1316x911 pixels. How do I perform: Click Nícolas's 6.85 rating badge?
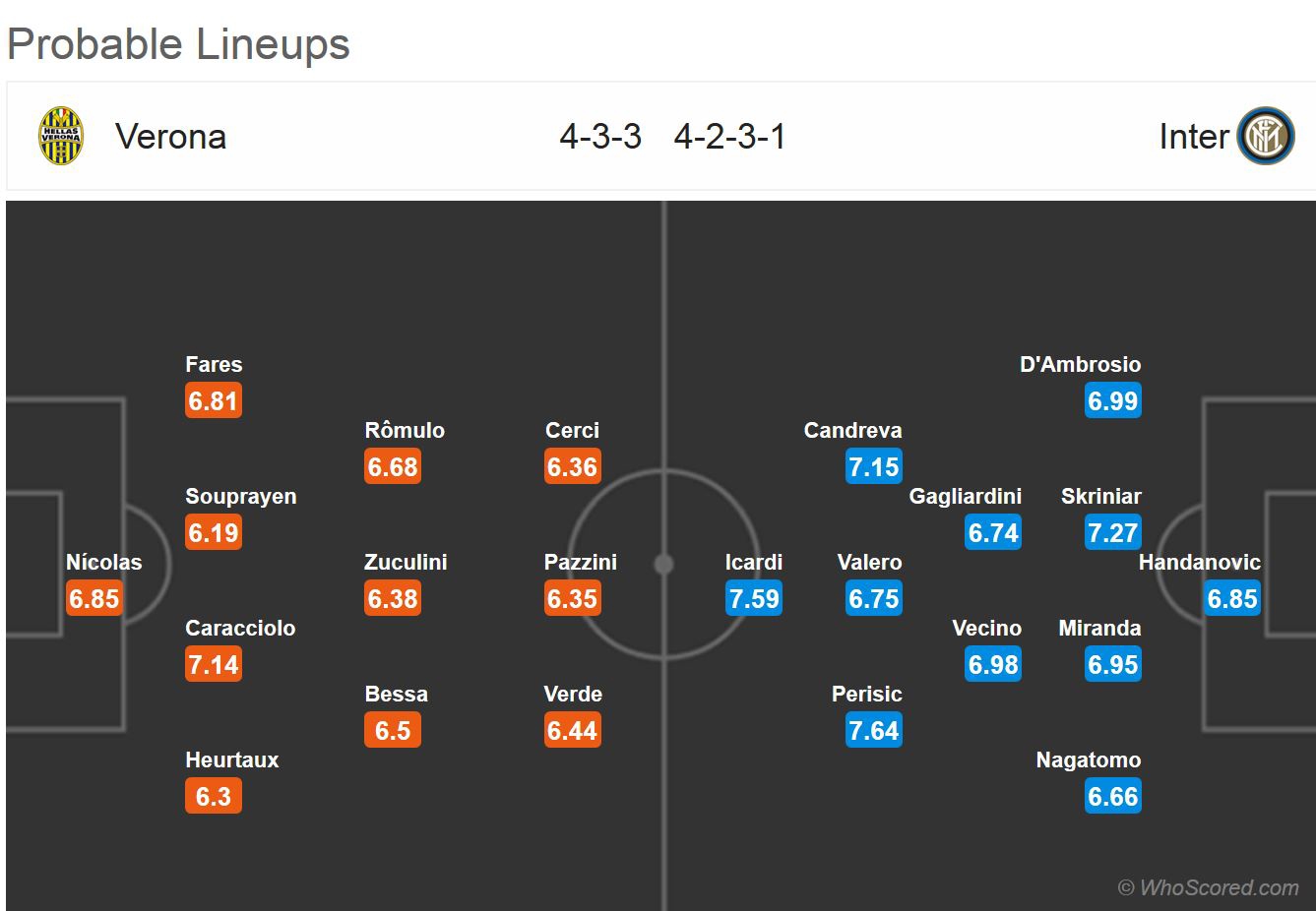(94, 598)
